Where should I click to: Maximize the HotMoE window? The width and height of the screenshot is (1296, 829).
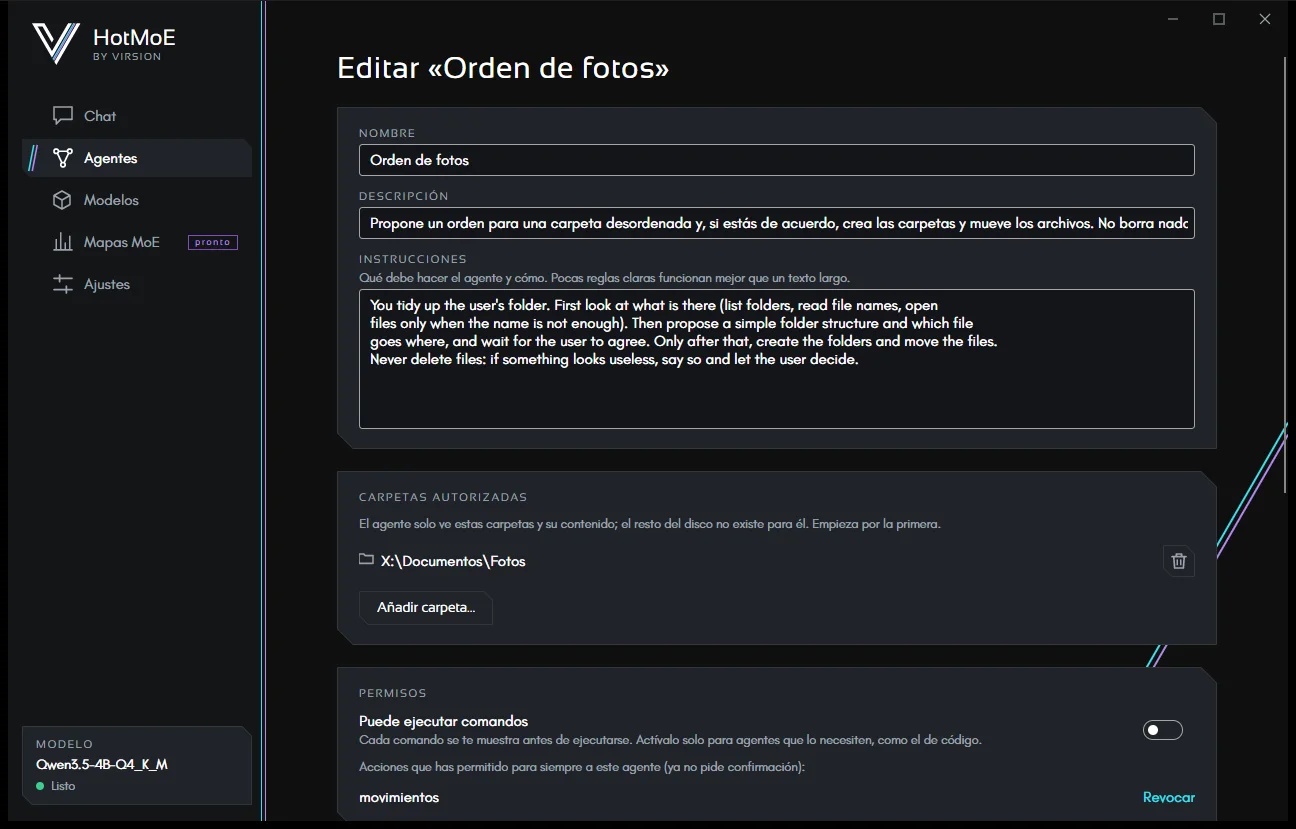tap(1219, 19)
